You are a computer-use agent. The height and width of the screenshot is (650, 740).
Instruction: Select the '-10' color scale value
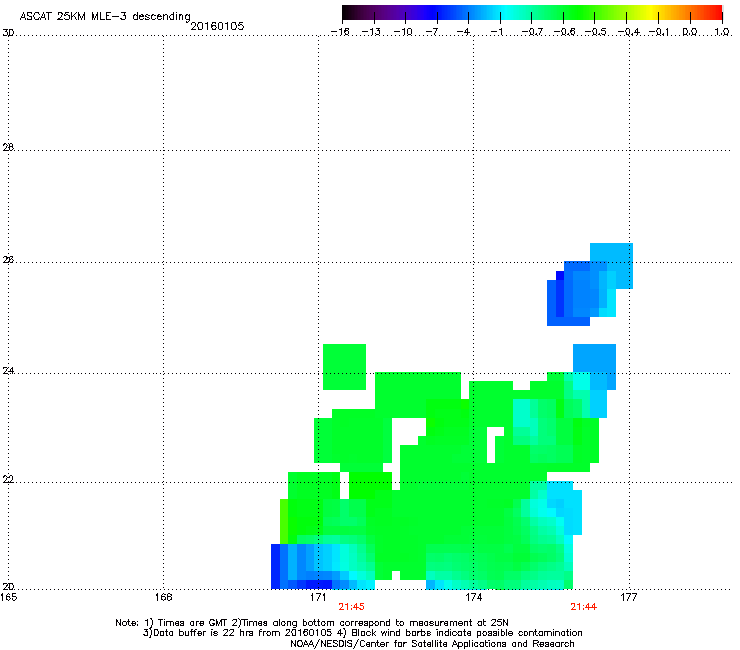tap(403, 32)
